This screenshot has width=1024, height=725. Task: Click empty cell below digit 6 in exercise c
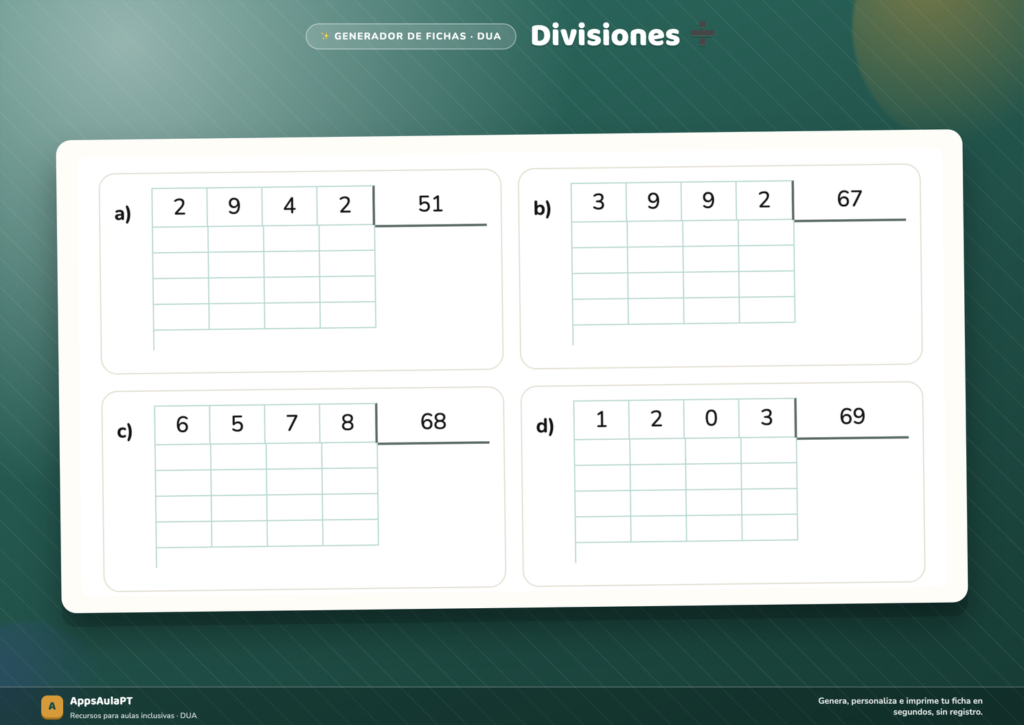coord(184,457)
